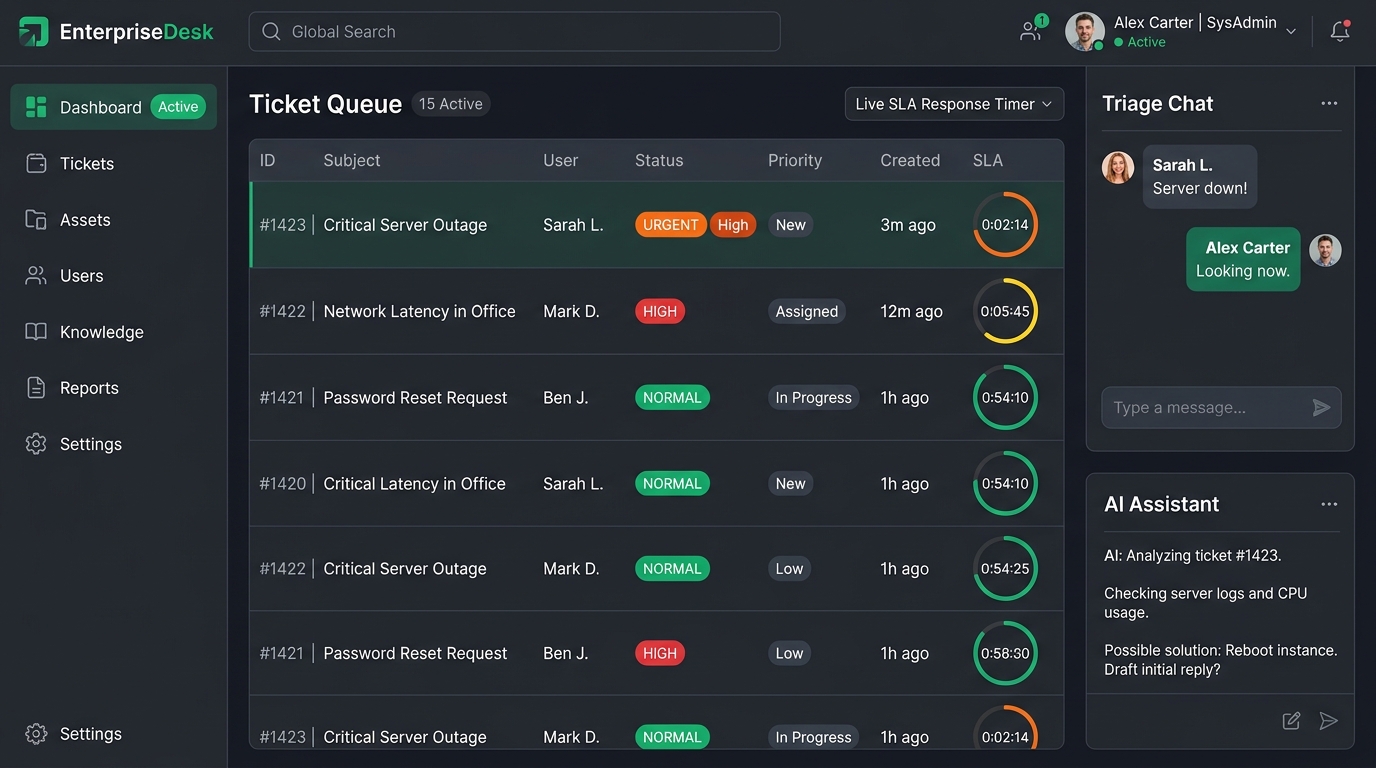Click Sarah L.'s chat avatar
Viewport: 1376px width, 768px height.
click(1118, 167)
